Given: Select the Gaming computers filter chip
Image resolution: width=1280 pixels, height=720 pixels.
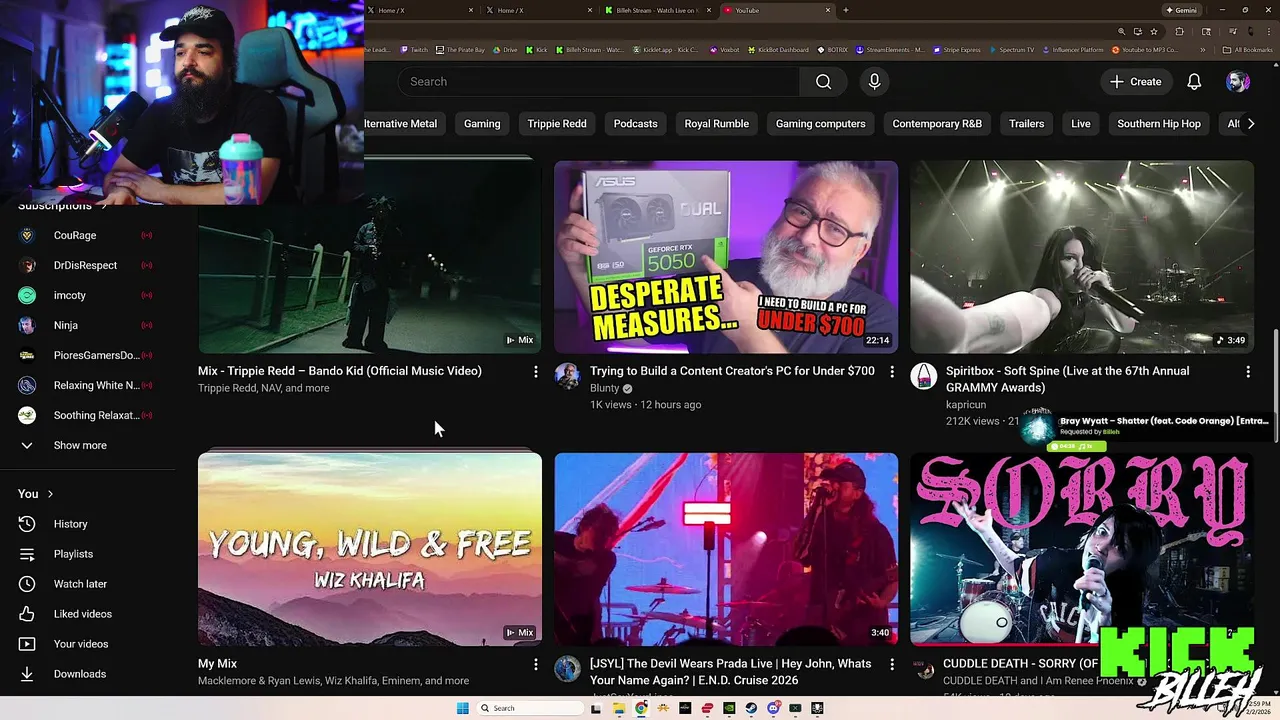Looking at the screenshot, I should 820,124.
